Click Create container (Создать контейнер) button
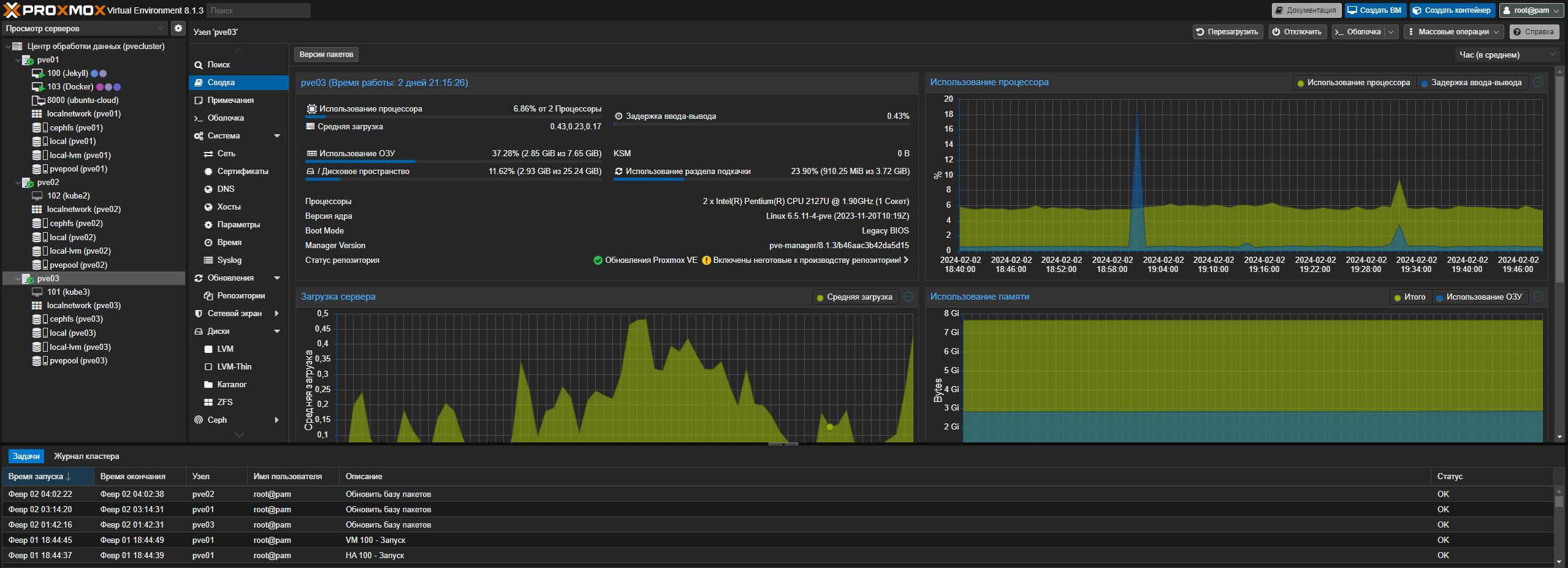This screenshot has width=1568, height=568. (1452, 10)
